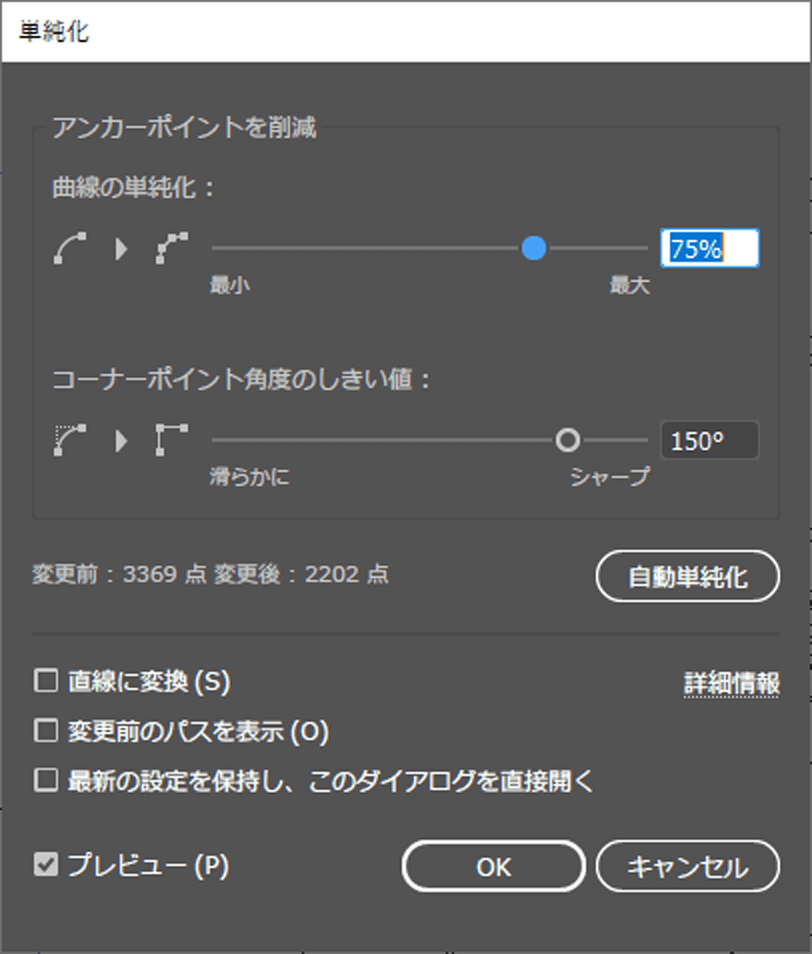
Task: Click the rounded corner point icon
Action: [70, 440]
